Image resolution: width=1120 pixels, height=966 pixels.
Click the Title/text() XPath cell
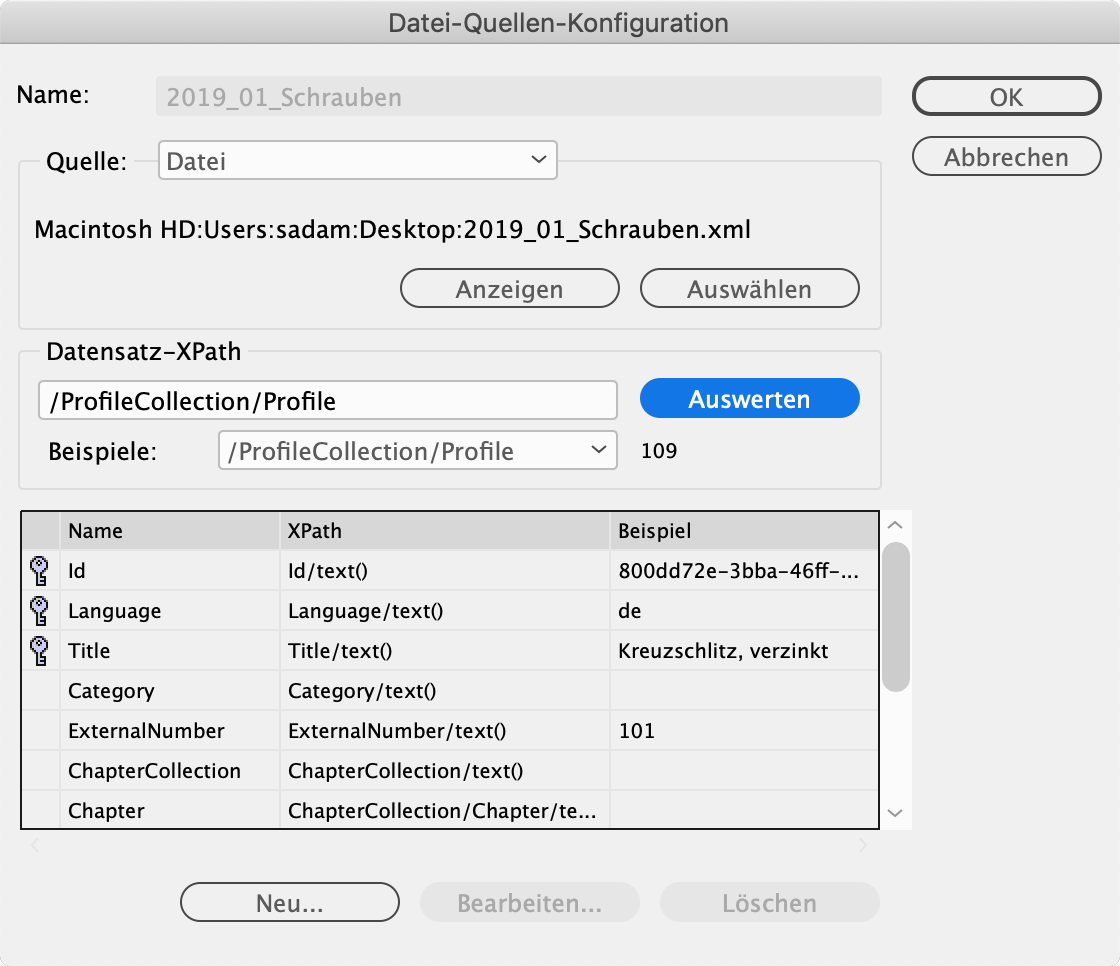pos(445,650)
